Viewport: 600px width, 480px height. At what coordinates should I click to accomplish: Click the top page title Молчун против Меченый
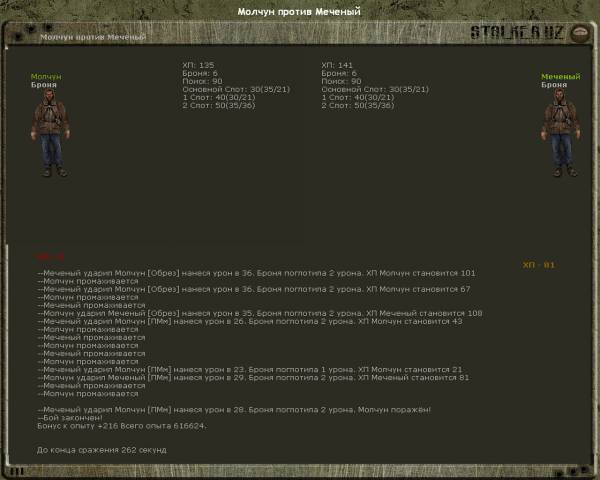[299, 11]
